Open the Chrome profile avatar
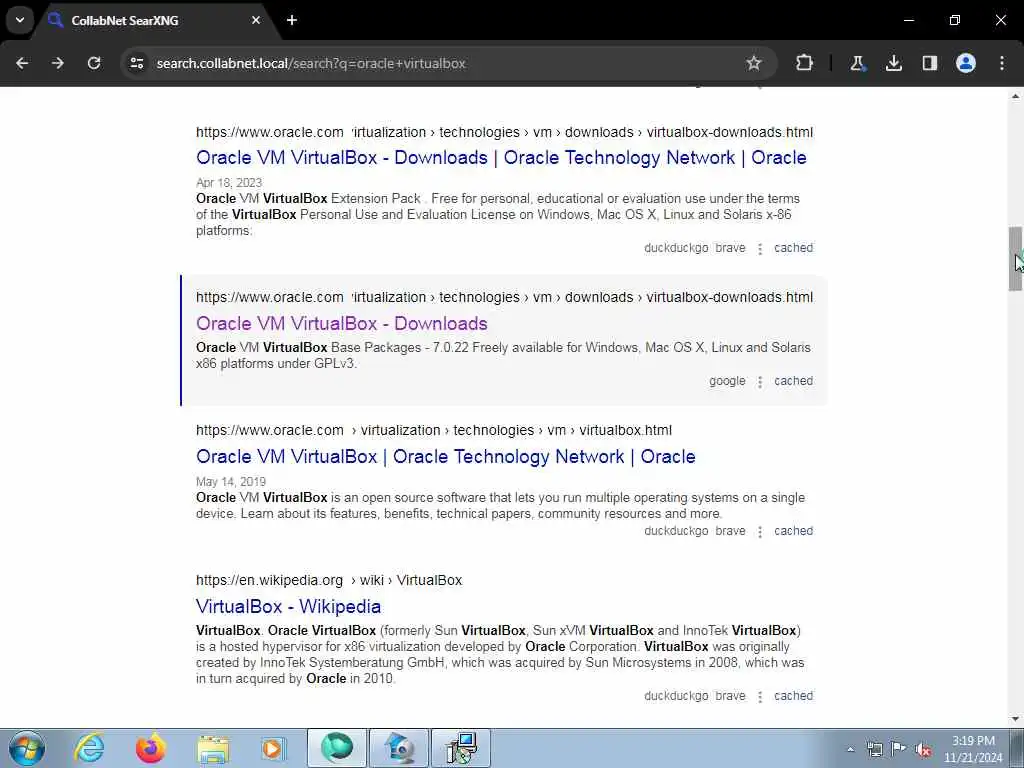The height and width of the screenshot is (768, 1024). (x=966, y=63)
